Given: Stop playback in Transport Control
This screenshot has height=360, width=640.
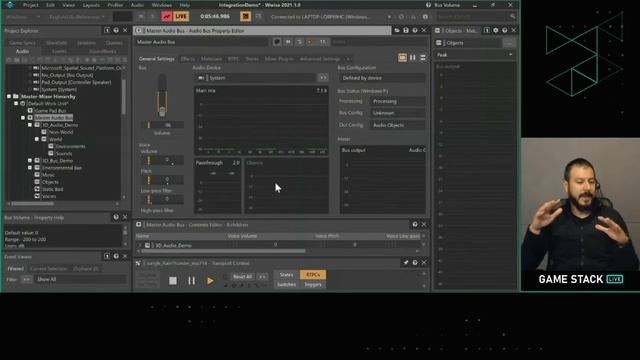Looking at the screenshot, I should (x=173, y=281).
